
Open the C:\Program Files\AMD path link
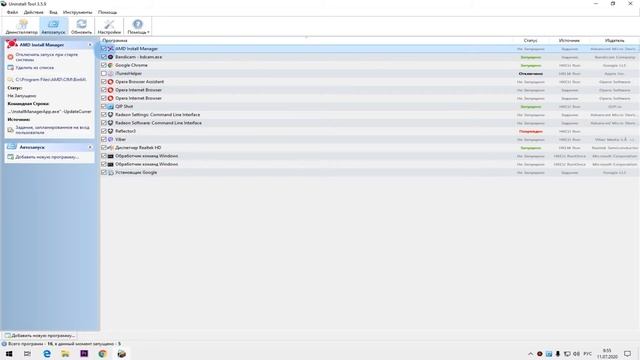51,80
